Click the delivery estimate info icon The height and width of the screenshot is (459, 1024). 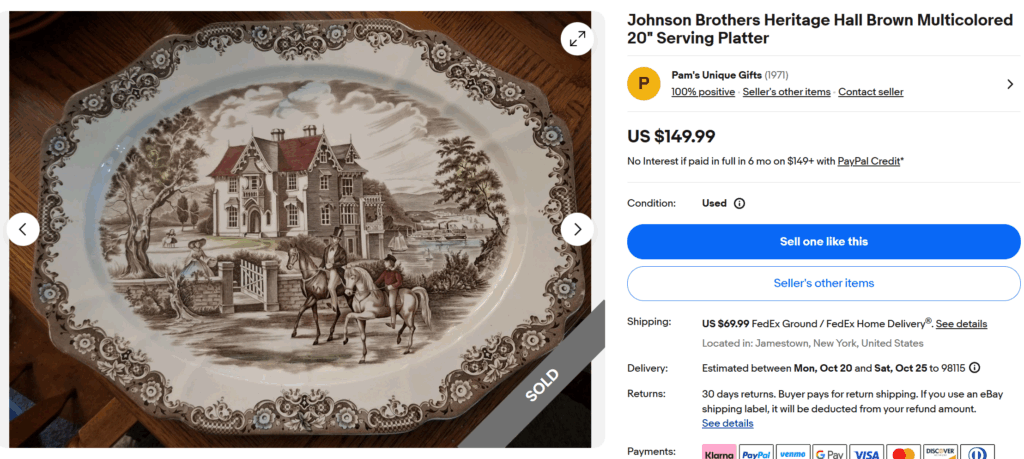pos(974,367)
